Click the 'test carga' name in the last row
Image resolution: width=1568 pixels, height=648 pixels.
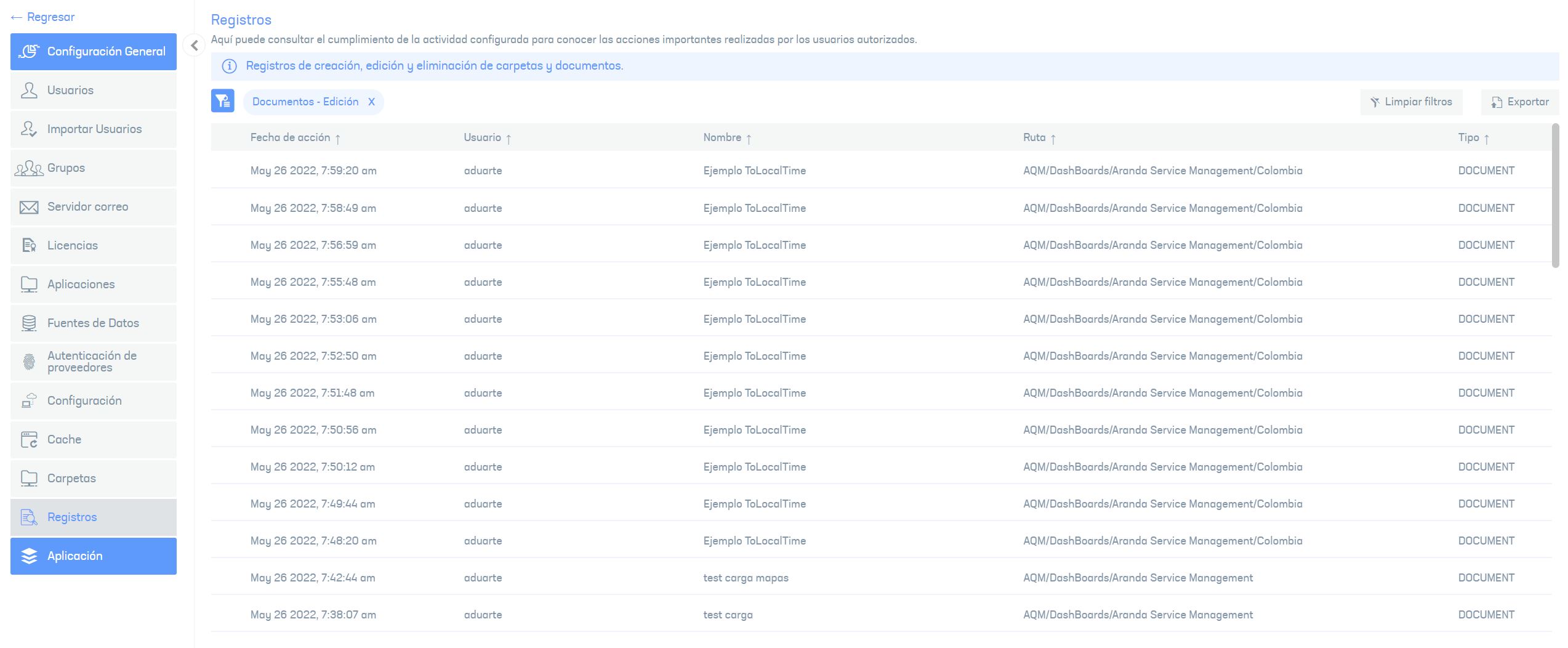coord(728,615)
